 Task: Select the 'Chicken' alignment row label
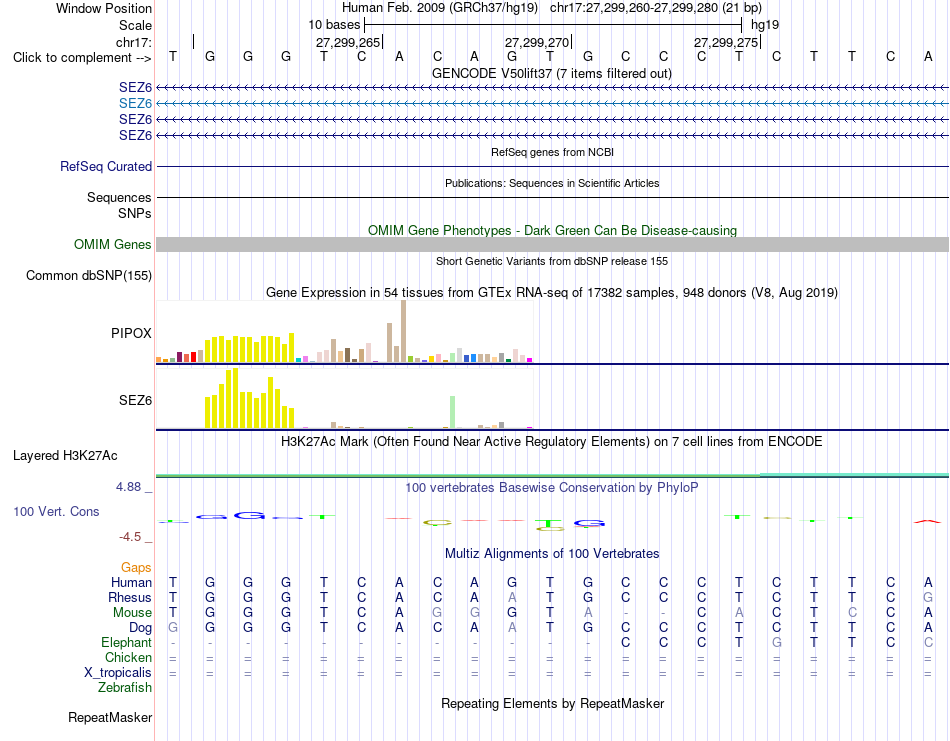pyautogui.click(x=128, y=657)
